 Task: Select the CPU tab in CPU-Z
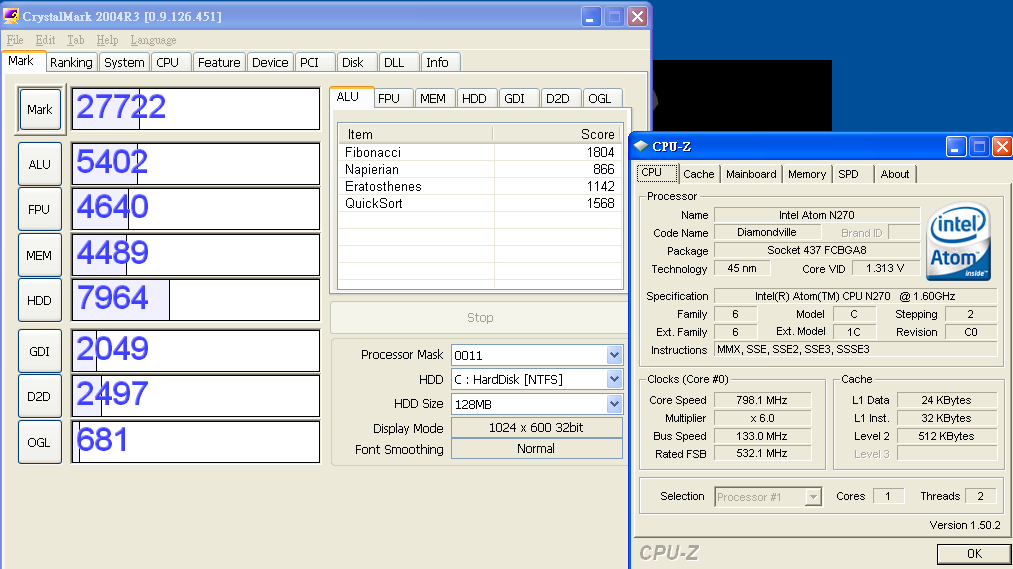pyautogui.click(x=657, y=172)
